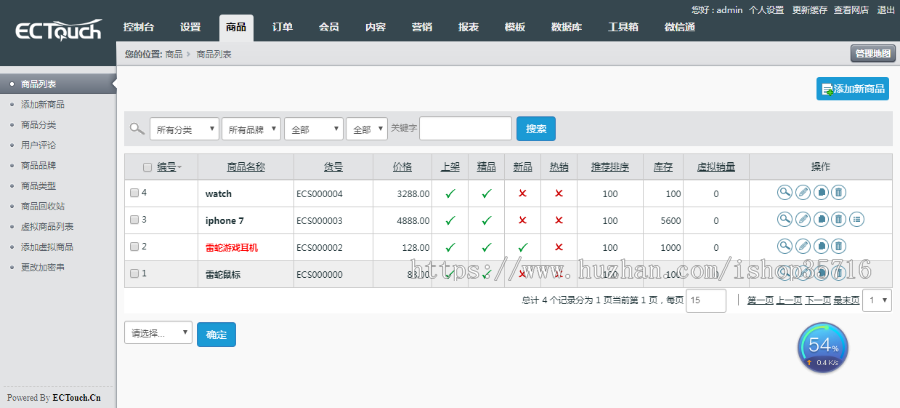900x408 pixels.
Task: Toggle the 新品 checkmark for 雷蛇游戏耳机
Action: (522, 247)
